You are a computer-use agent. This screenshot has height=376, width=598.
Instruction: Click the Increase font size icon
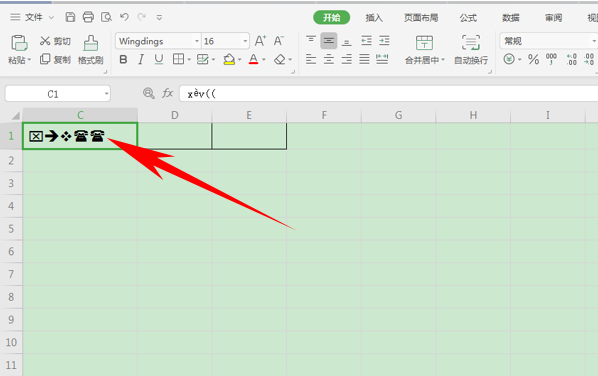click(x=260, y=41)
